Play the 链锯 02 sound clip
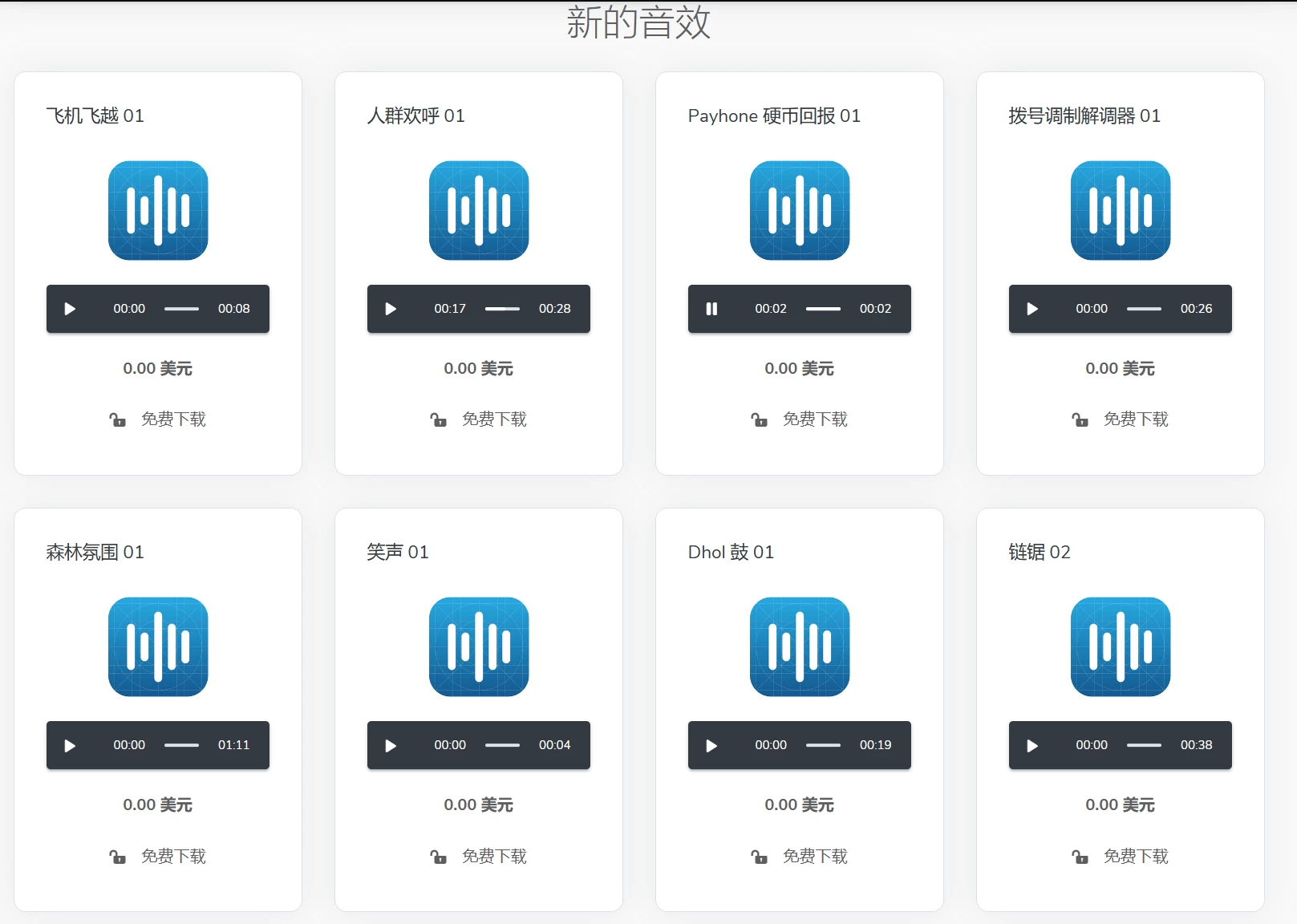 [1032, 745]
